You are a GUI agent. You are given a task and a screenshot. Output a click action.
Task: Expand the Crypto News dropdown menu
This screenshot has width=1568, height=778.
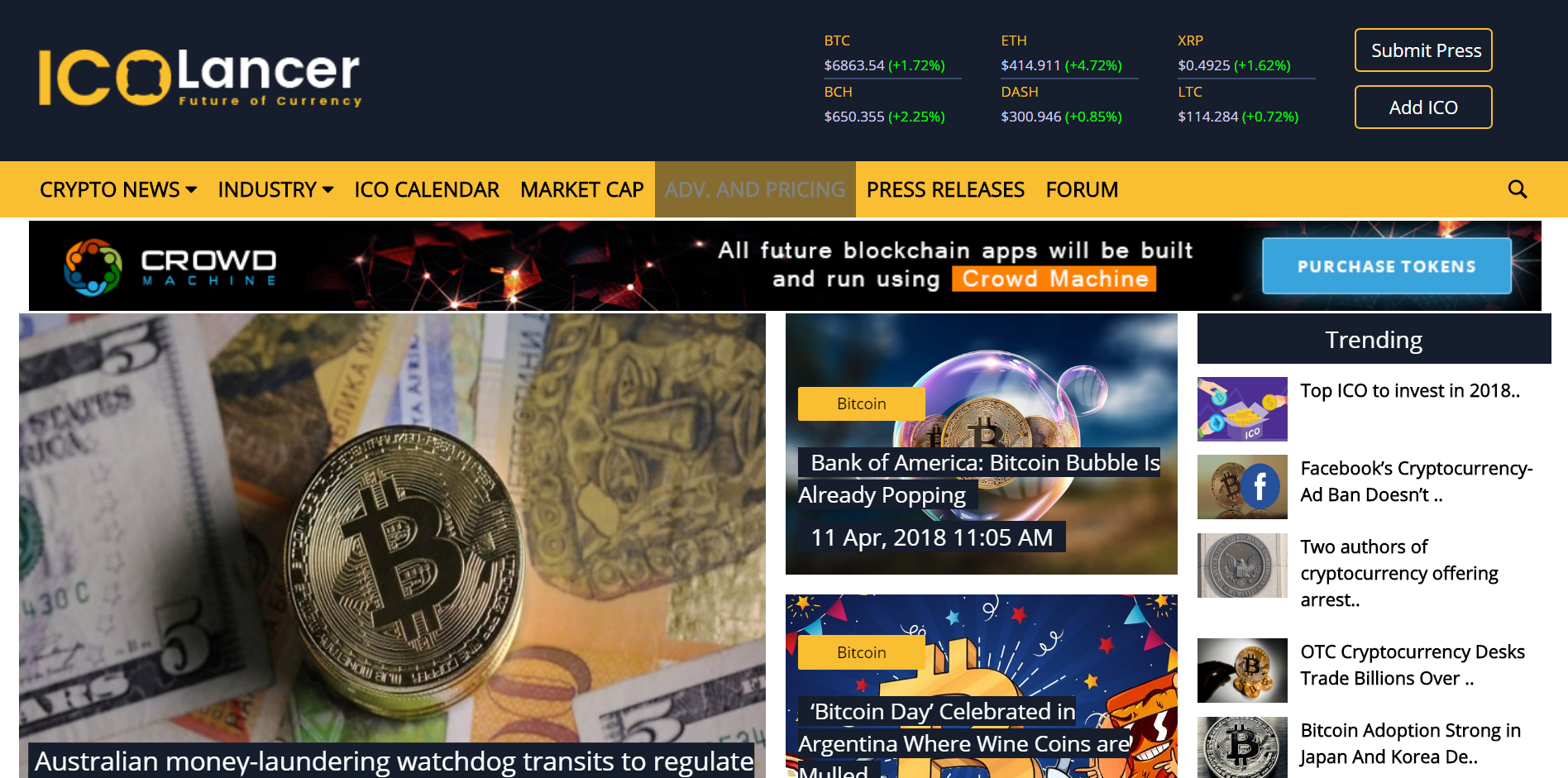(118, 190)
